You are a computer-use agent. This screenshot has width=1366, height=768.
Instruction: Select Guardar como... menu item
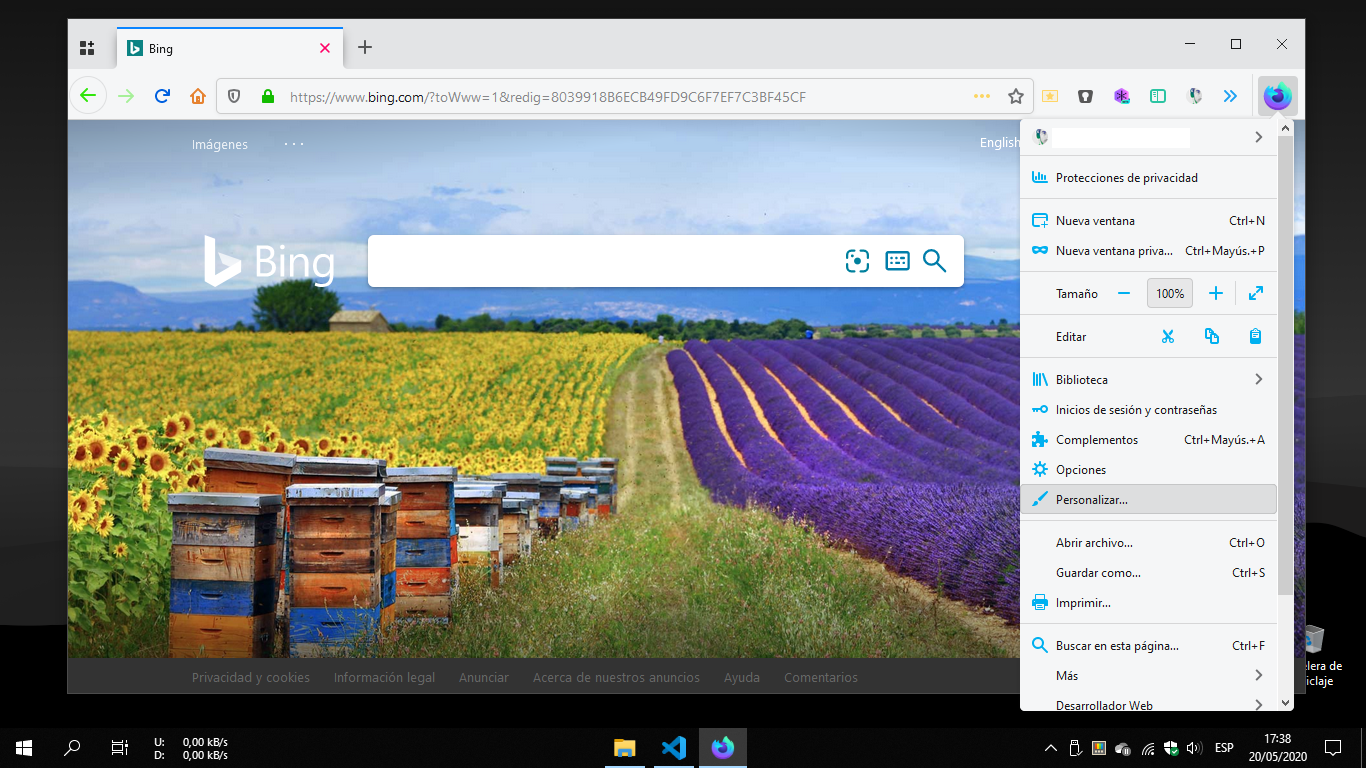click(x=1148, y=573)
